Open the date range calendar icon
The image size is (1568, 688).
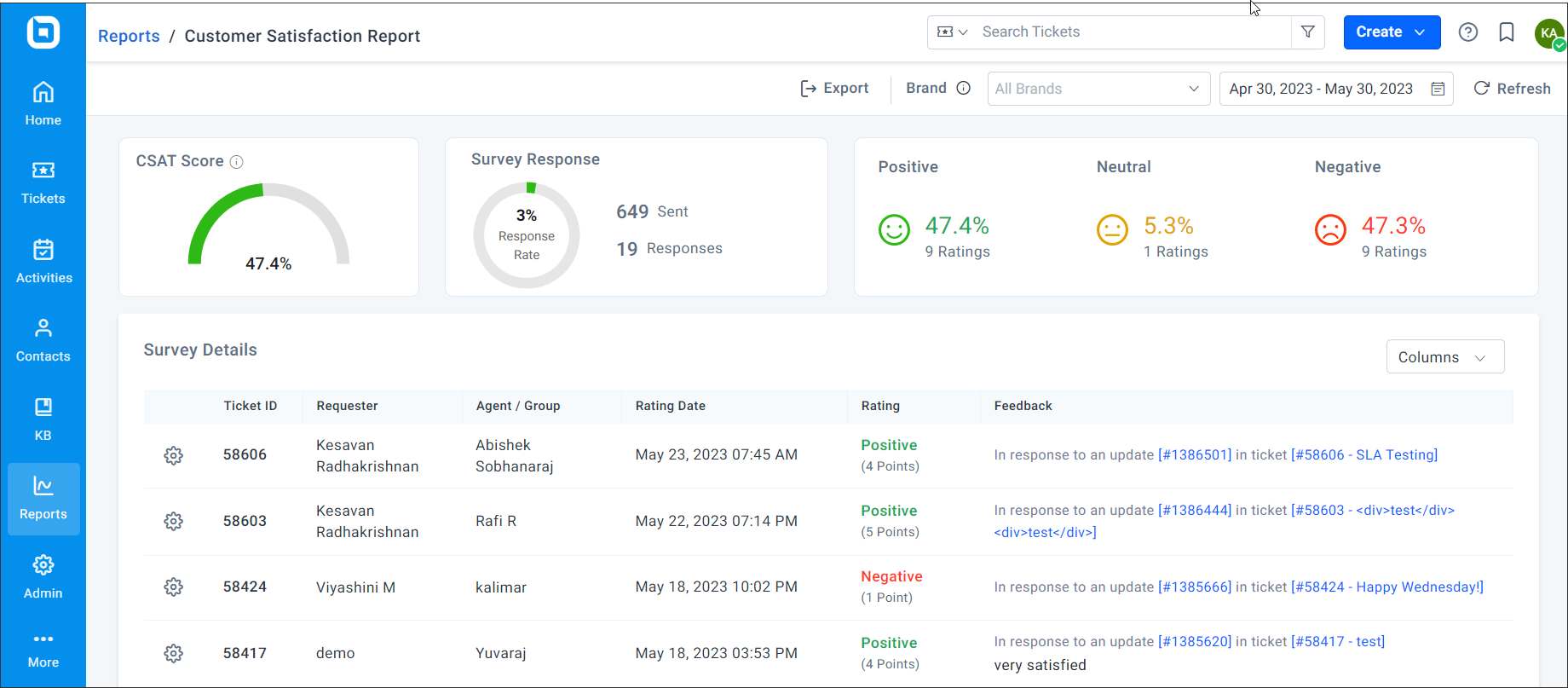click(x=1438, y=89)
